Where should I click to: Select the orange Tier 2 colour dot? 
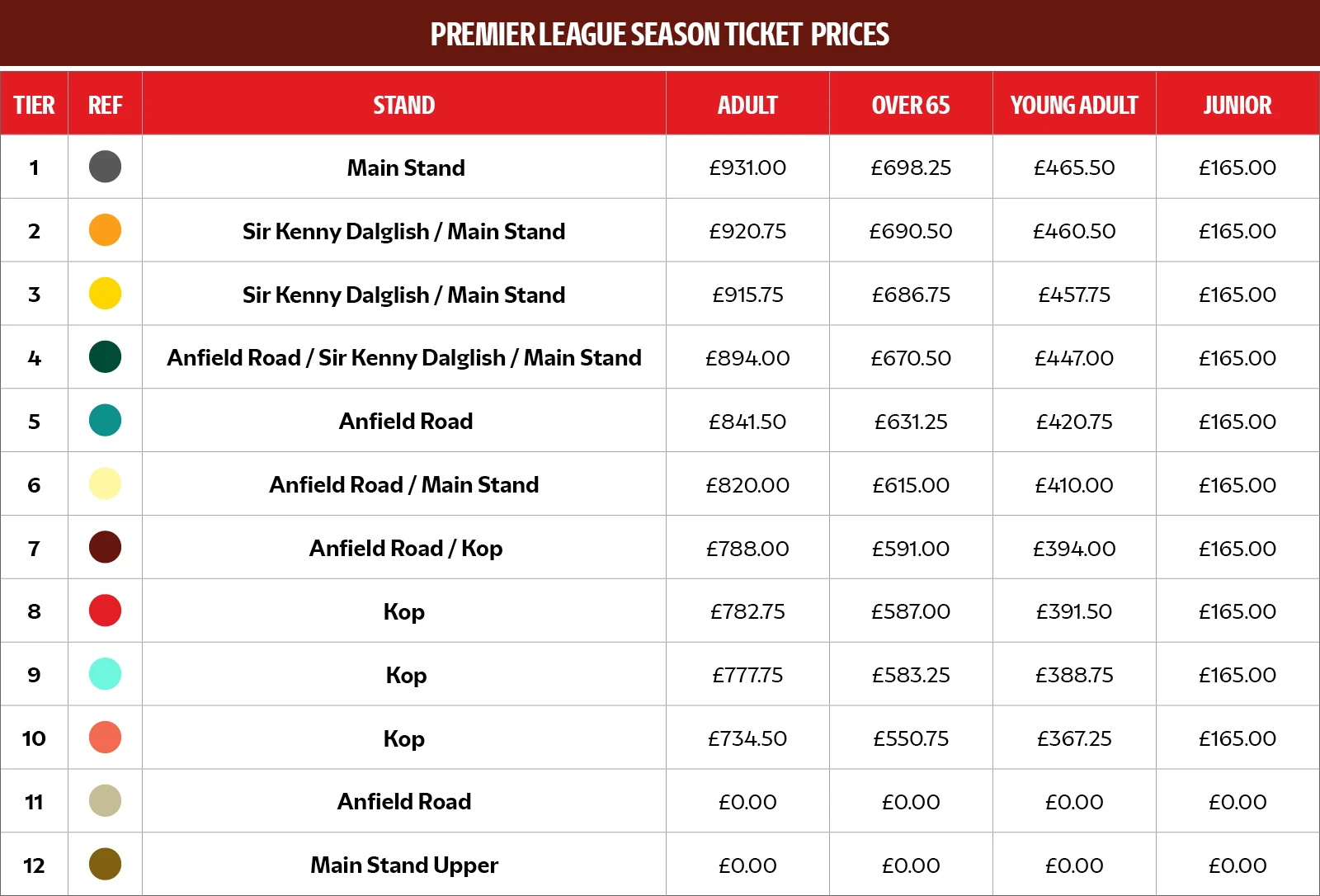105,230
